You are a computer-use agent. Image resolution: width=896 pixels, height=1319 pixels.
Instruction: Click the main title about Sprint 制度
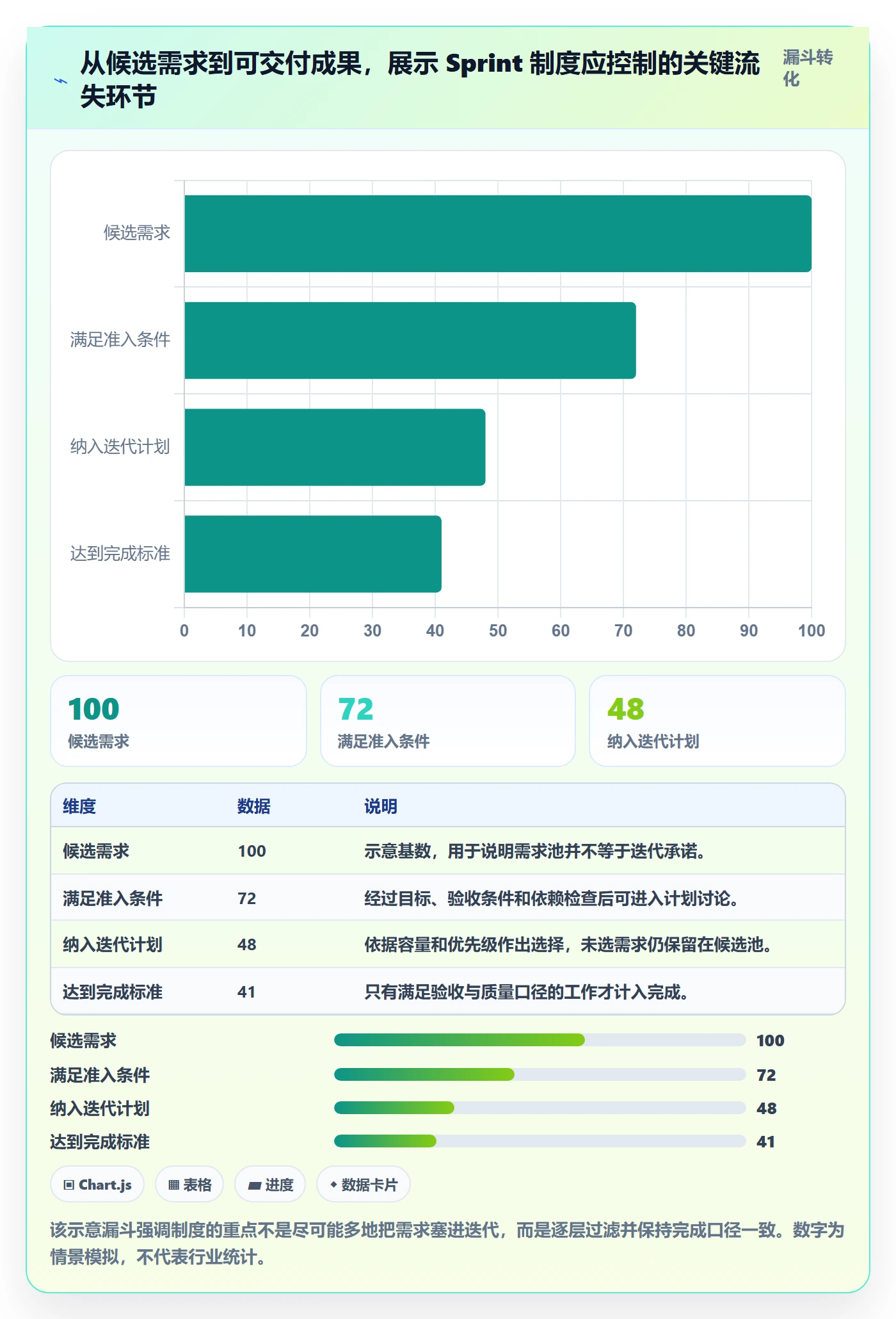coord(420,80)
